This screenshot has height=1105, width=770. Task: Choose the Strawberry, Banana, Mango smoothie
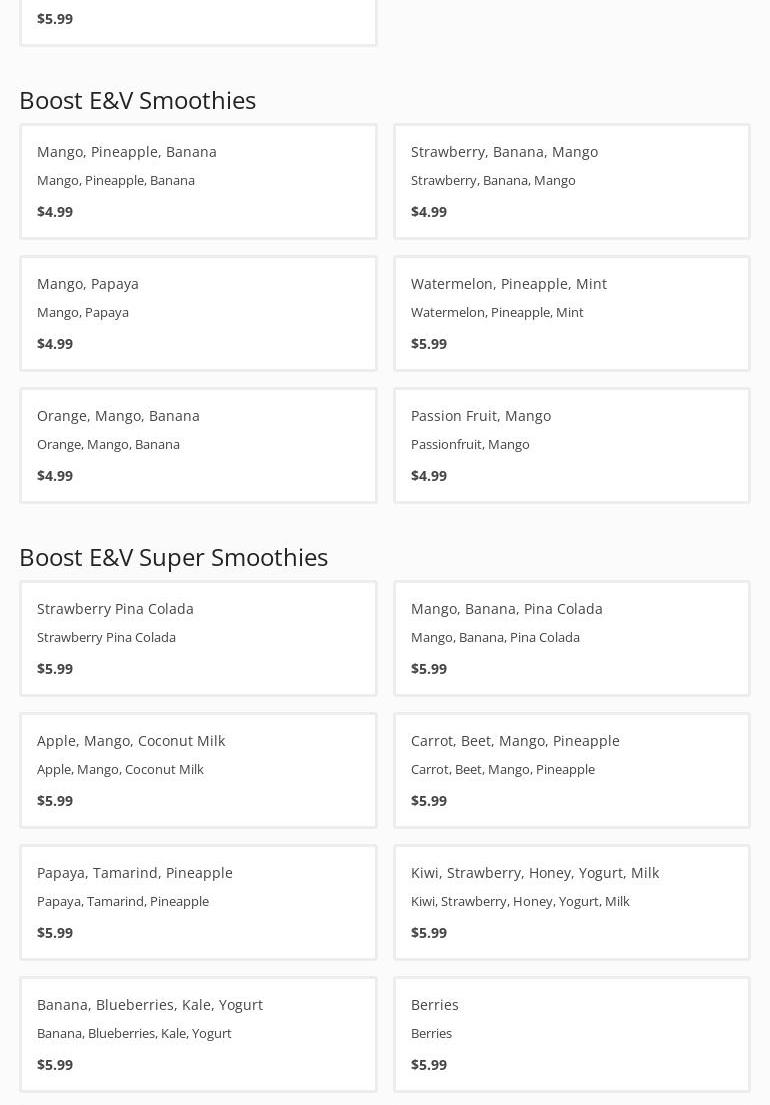pos(572,181)
